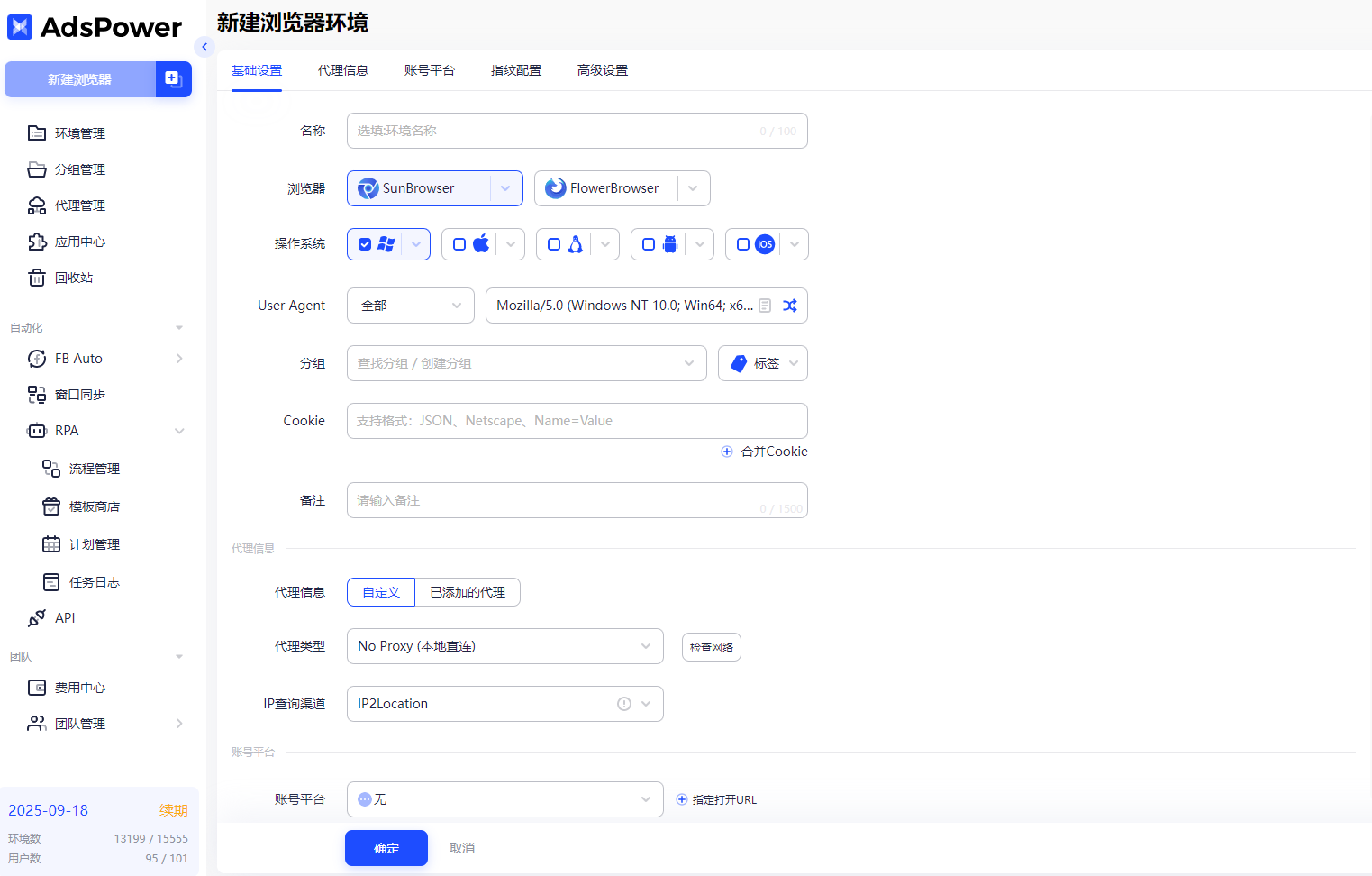Collapse the sidebar with the arrow
The height and width of the screenshot is (876, 1372).
tap(204, 47)
